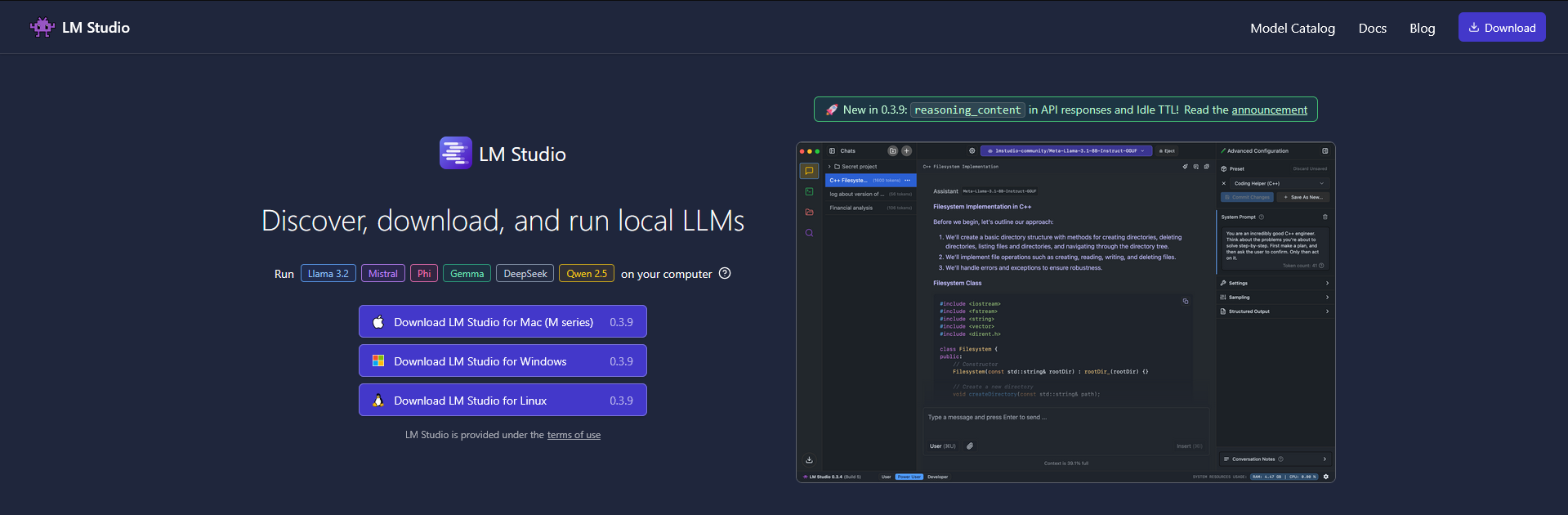Viewport: 1568px width, 515px height.
Task: Click the gear icon beside model selector in preview
Action: pyautogui.click(x=972, y=150)
